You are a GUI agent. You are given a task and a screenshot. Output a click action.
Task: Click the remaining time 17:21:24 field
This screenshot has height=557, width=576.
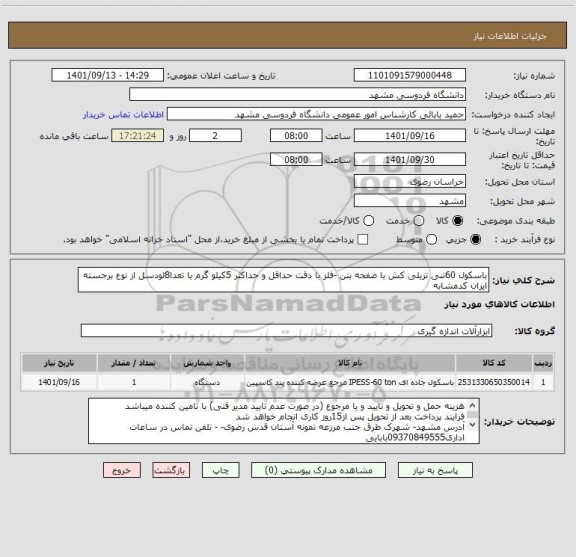[x=138, y=136]
